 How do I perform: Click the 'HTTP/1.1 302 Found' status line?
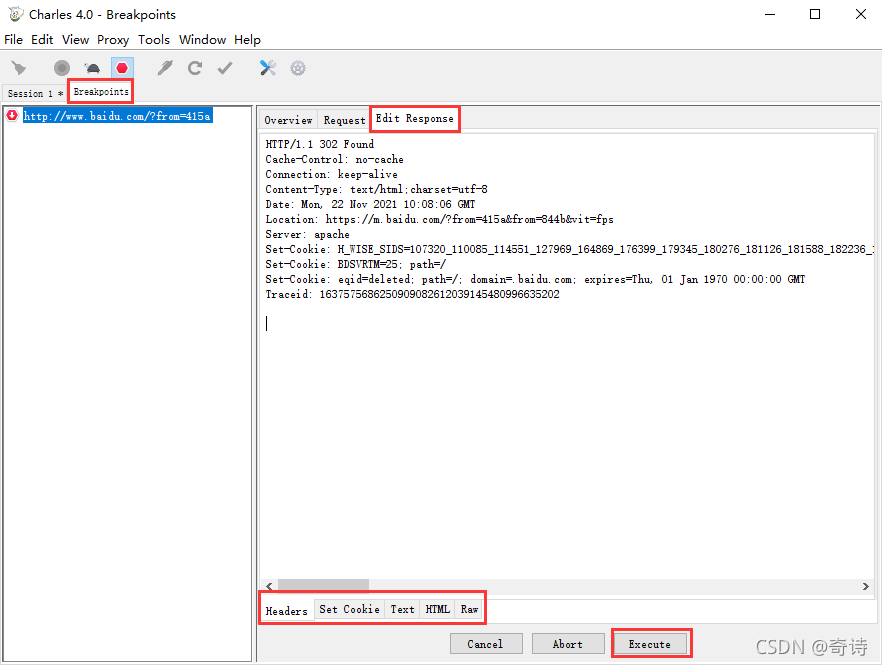click(320, 145)
